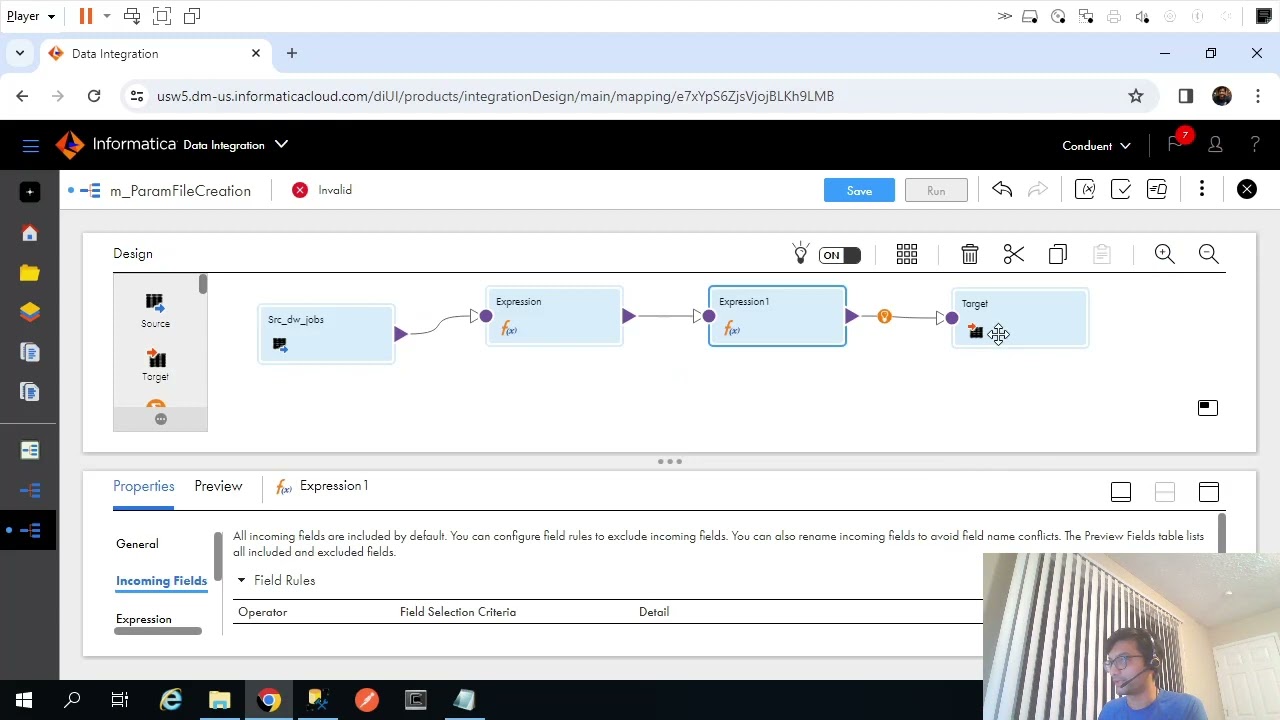Screen dimensions: 1280x720
Task: Open the parameters panel icon
Action: 1085,190
